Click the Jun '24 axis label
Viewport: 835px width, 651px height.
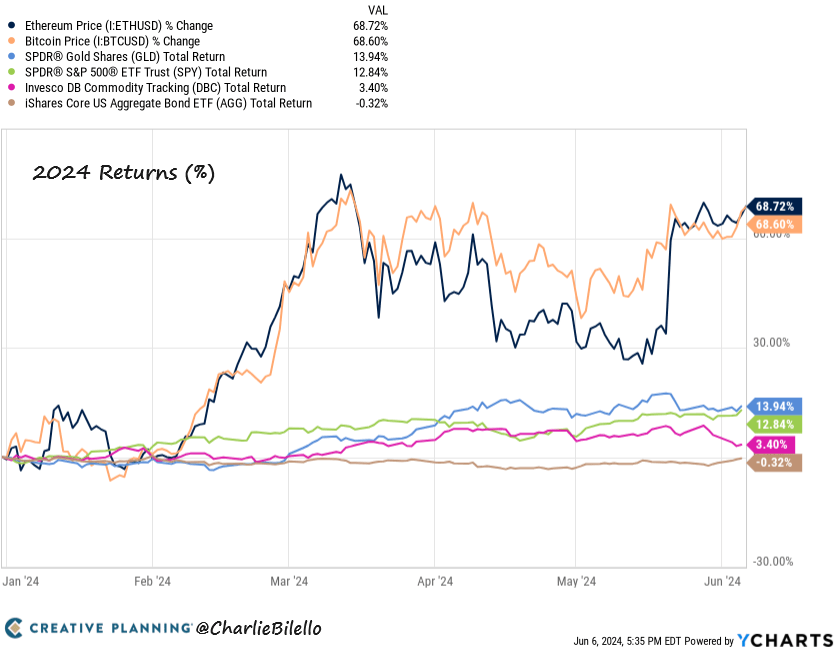tap(722, 581)
